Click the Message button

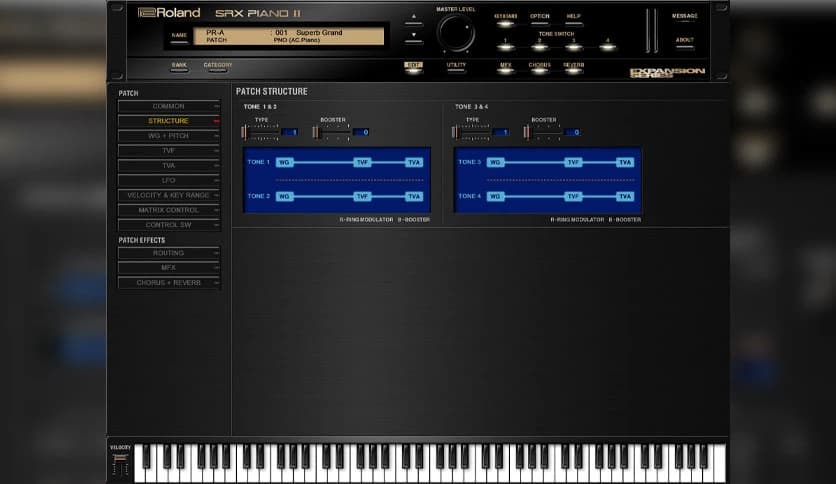[x=685, y=18]
